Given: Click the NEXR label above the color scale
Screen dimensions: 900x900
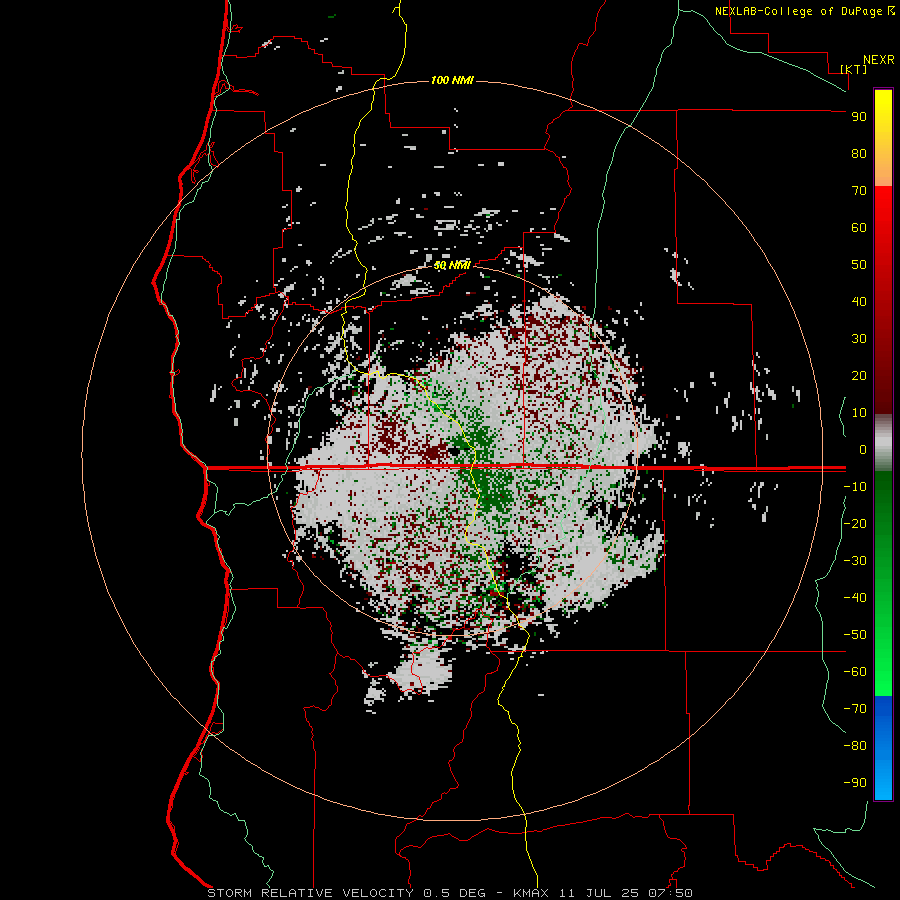Looking at the screenshot, I should coord(879,60).
